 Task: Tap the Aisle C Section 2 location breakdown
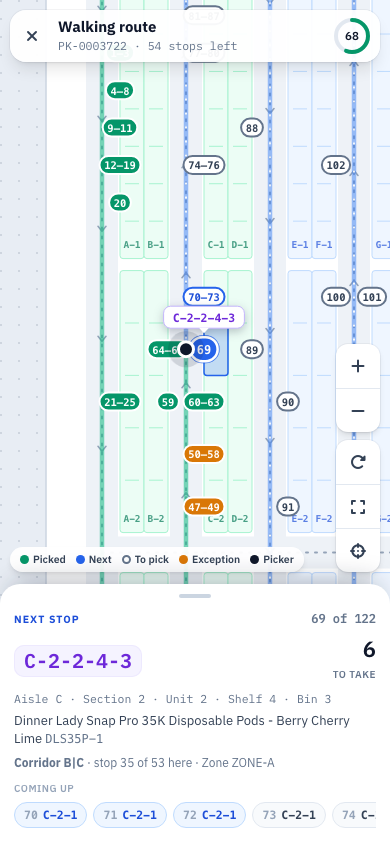click(173, 699)
